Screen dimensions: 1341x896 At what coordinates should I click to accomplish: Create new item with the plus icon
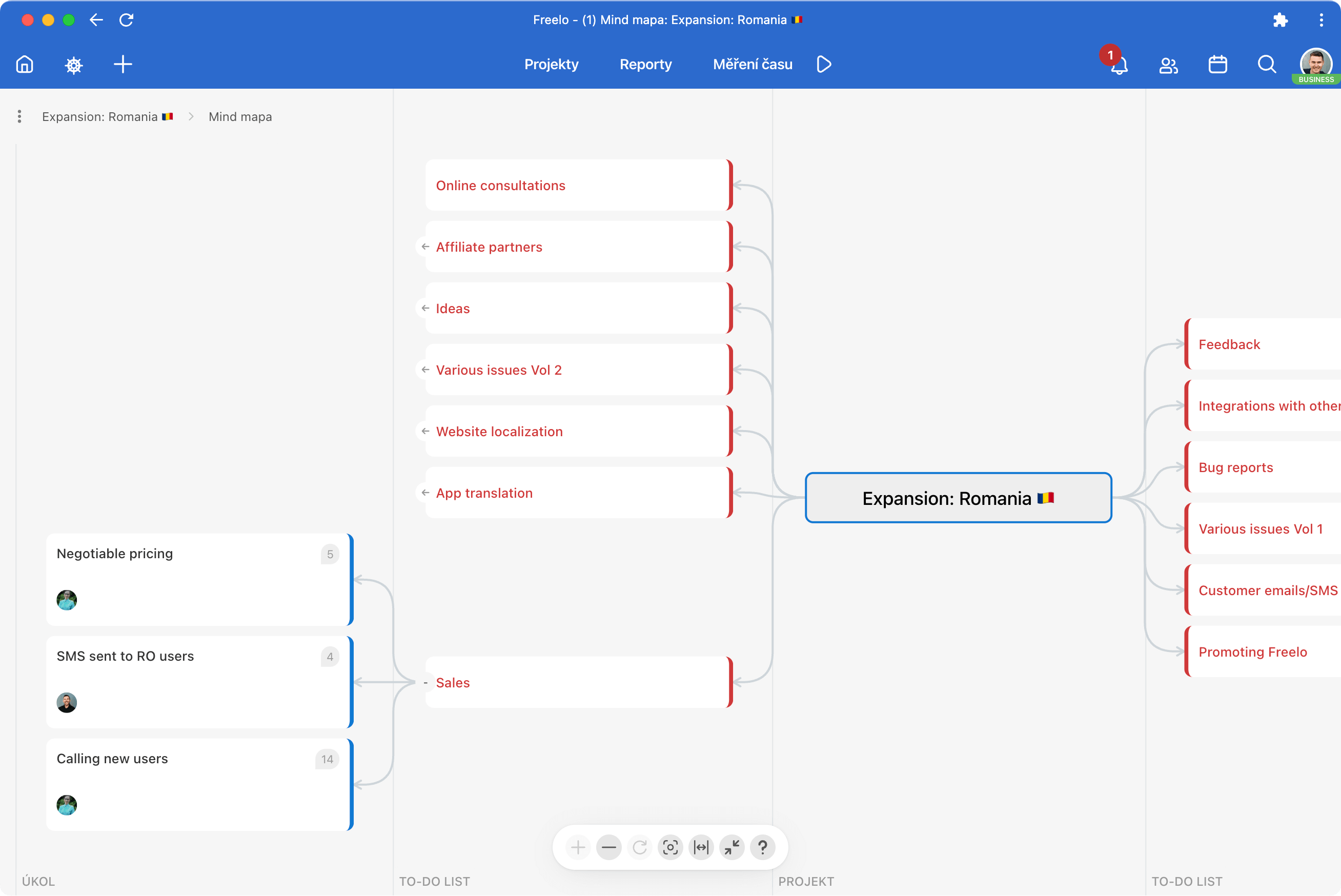pyautogui.click(x=123, y=65)
